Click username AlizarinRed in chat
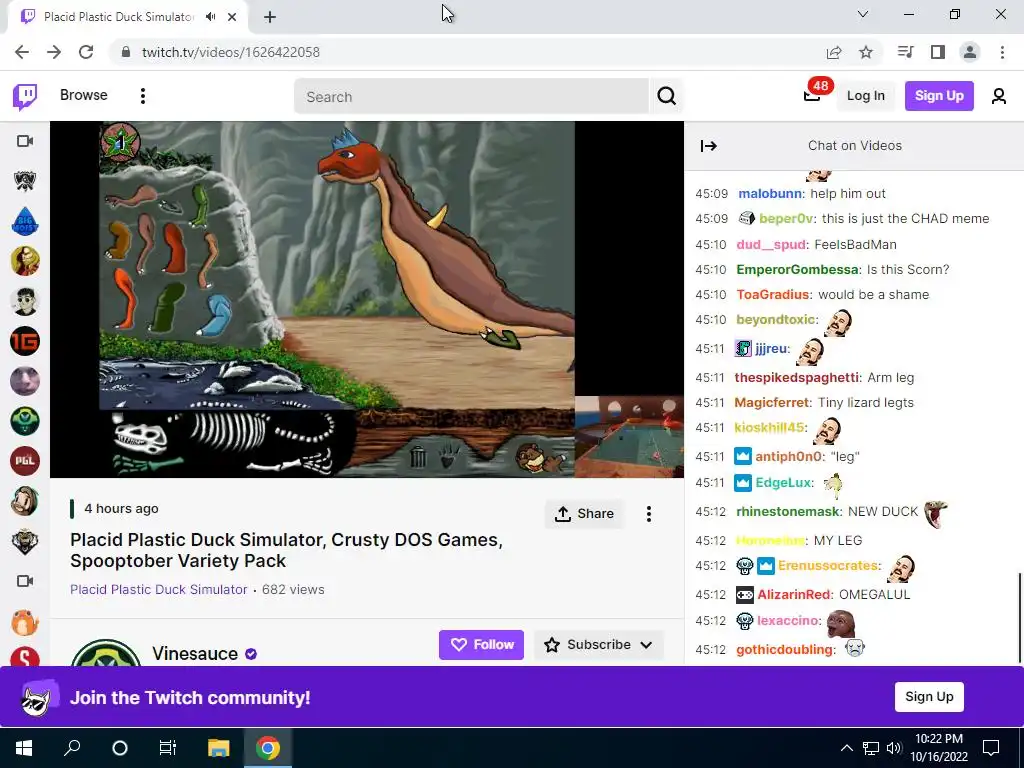Image resolution: width=1024 pixels, height=768 pixels. (x=793, y=594)
